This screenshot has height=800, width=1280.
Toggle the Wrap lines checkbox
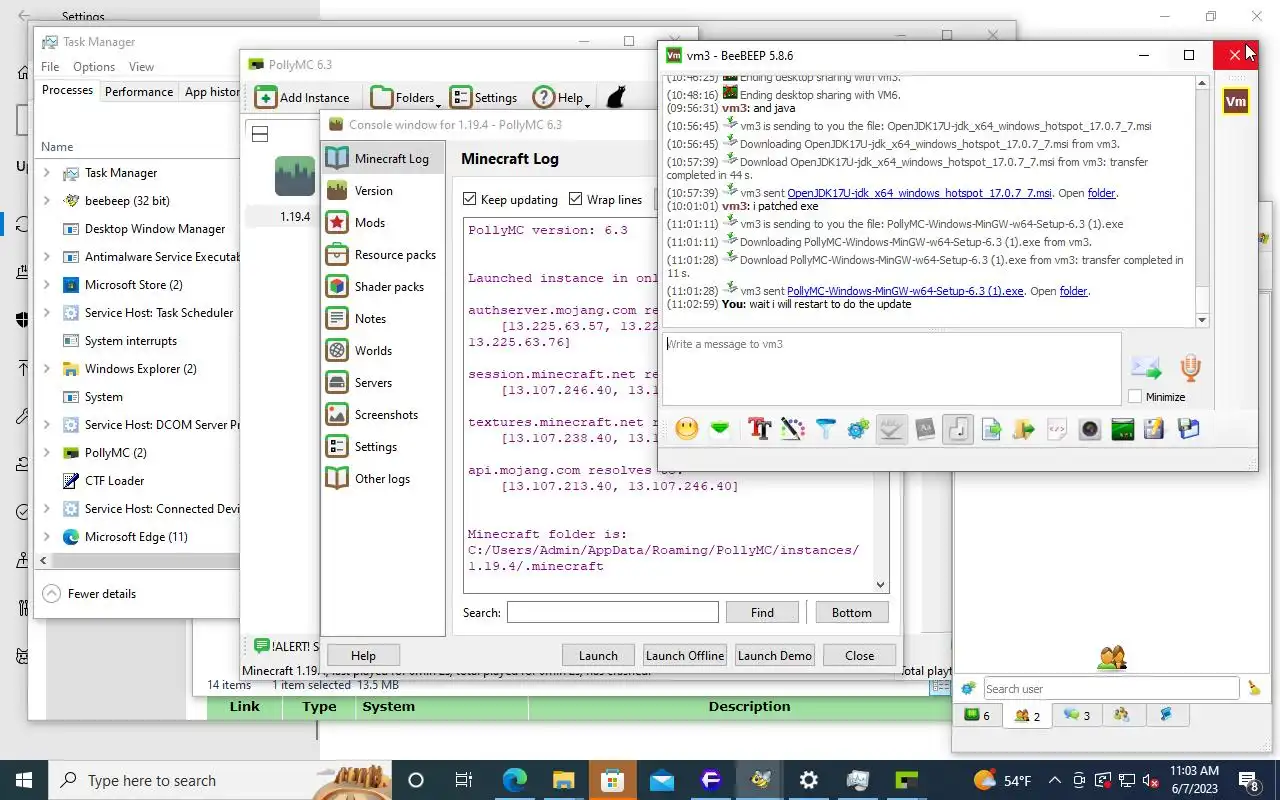pyautogui.click(x=575, y=199)
